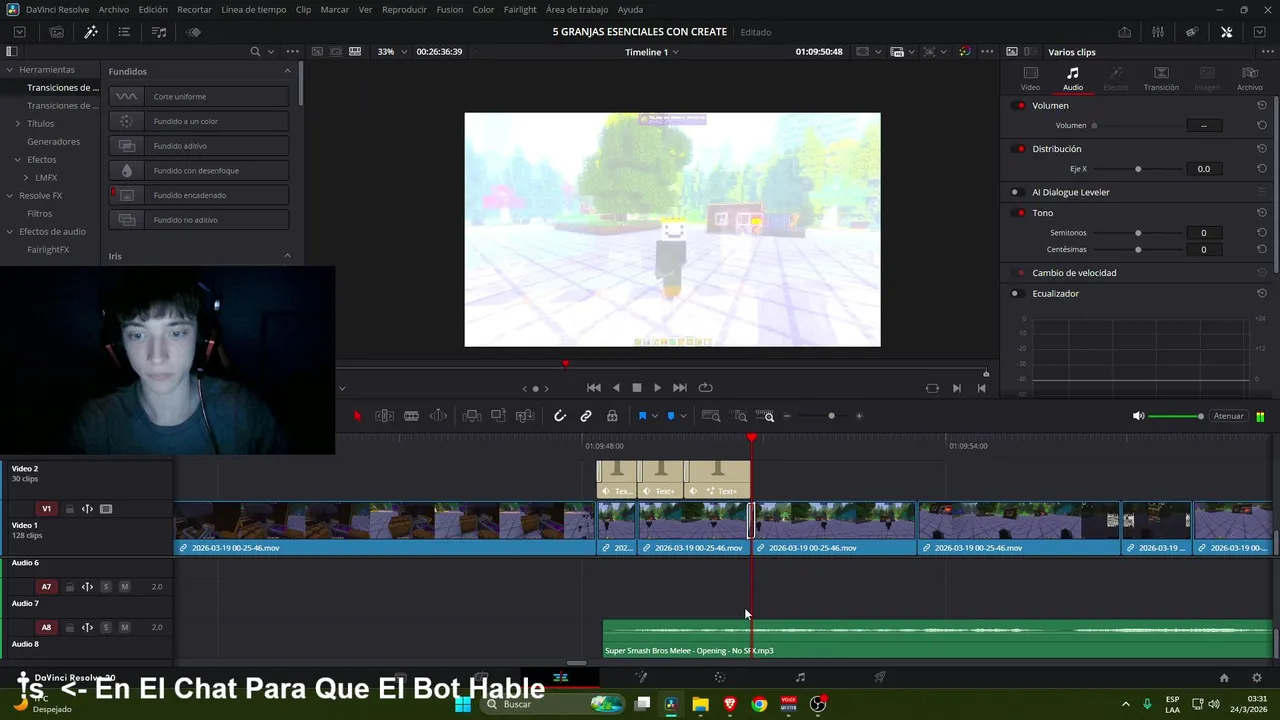1280x720 pixels.
Task: Open the Reproducir menu
Action: coord(404,9)
